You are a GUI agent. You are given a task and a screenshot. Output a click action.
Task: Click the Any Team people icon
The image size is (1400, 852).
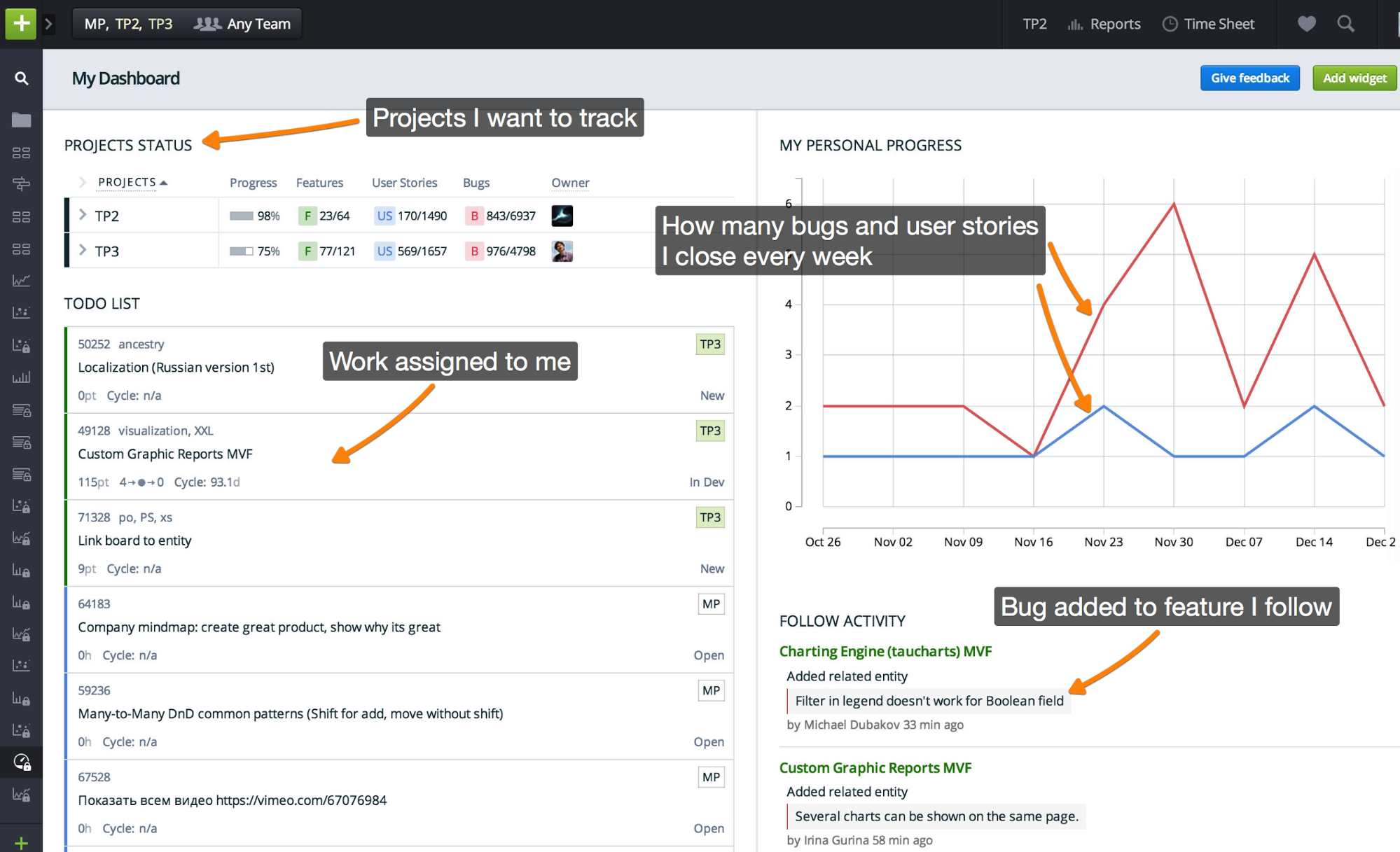pyautogui.click(x=208, y=23)
